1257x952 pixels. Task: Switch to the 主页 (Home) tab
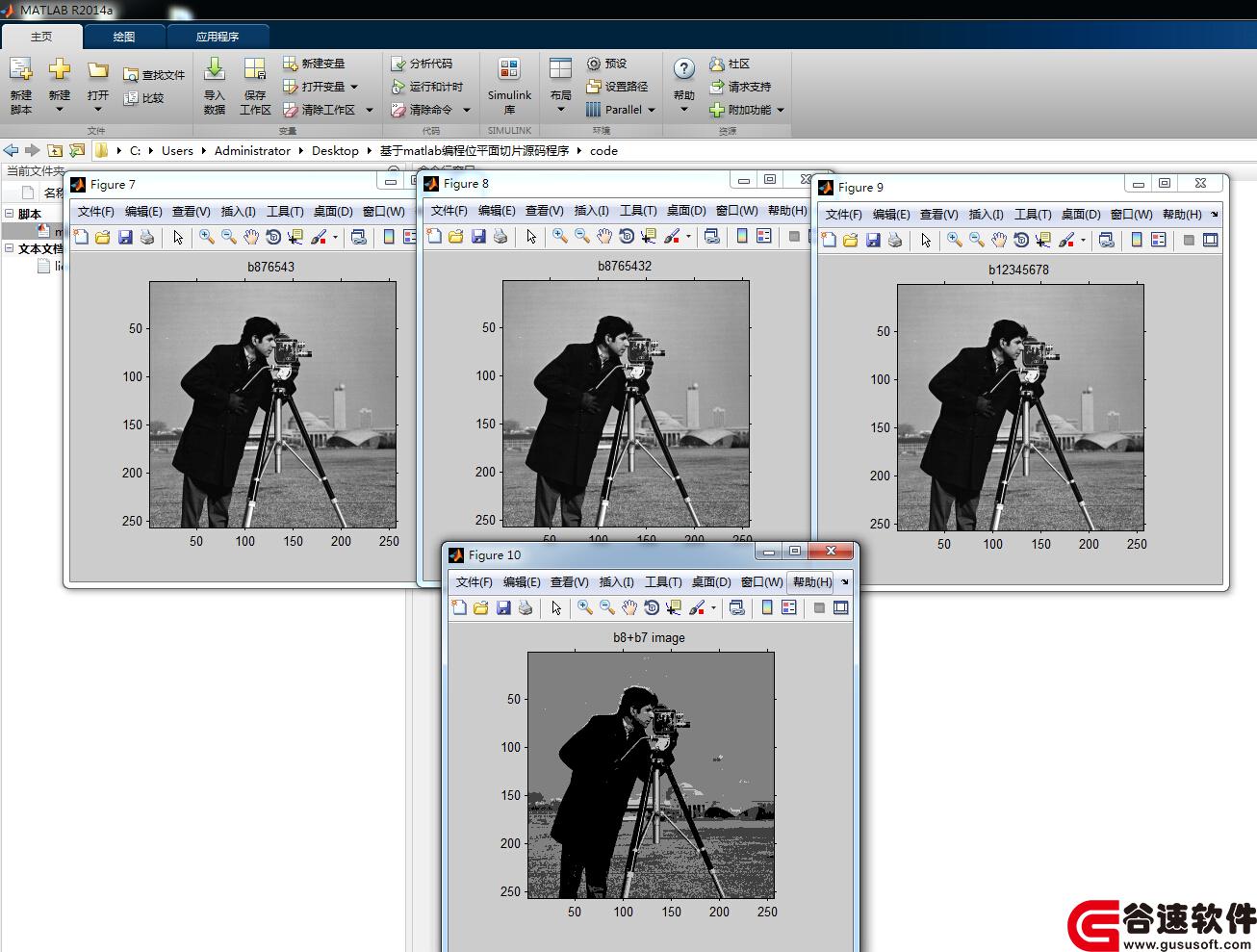pyautogui.click(x=41, y=37)
